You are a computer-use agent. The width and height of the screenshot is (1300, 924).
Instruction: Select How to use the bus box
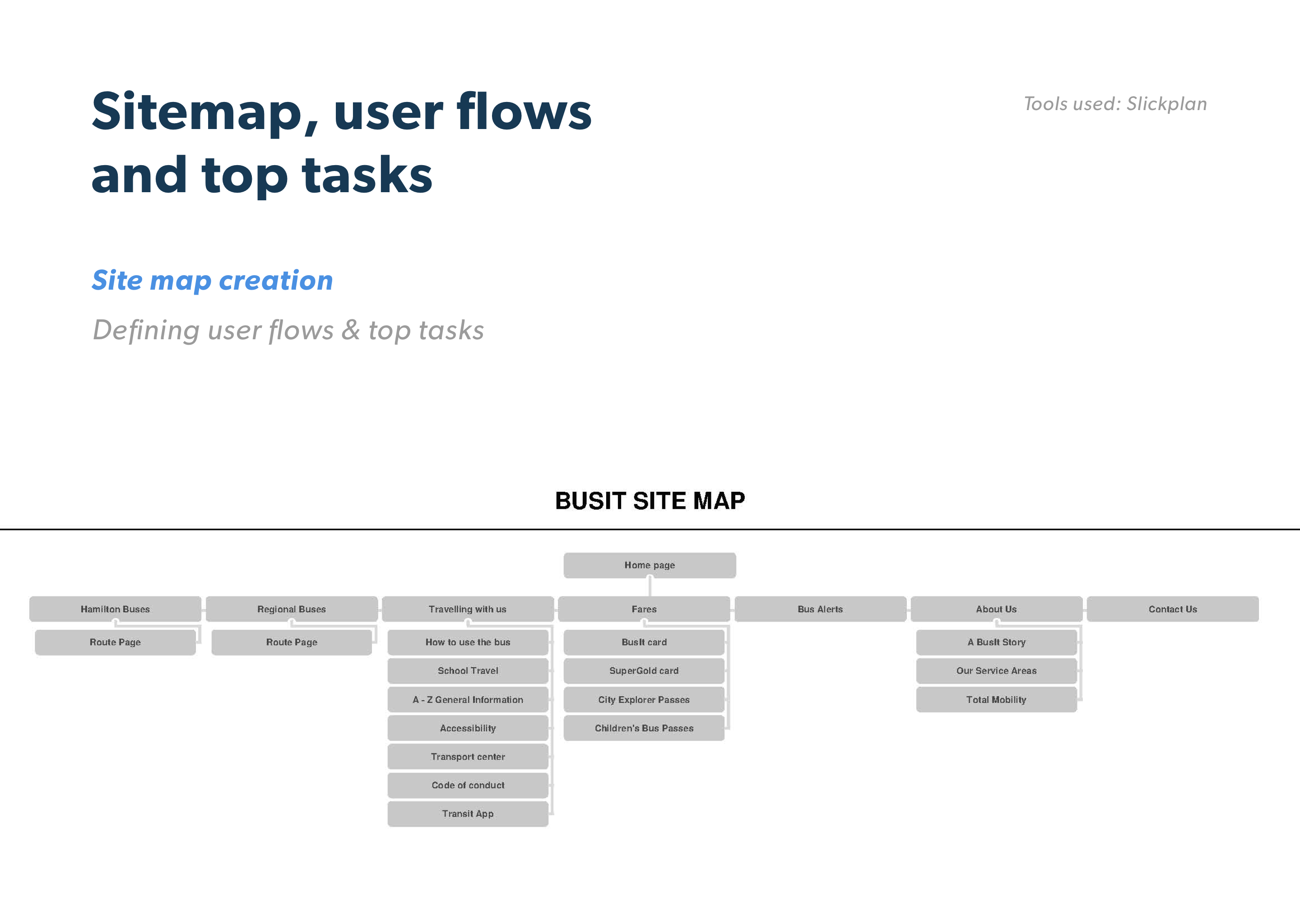tap(467, 642)
